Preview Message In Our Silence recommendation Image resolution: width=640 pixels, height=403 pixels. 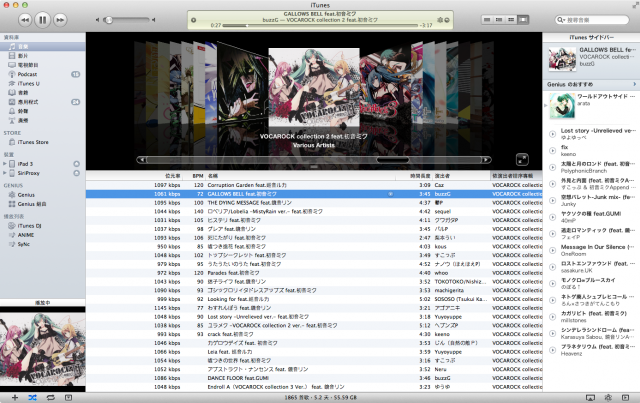click(553, 250)
